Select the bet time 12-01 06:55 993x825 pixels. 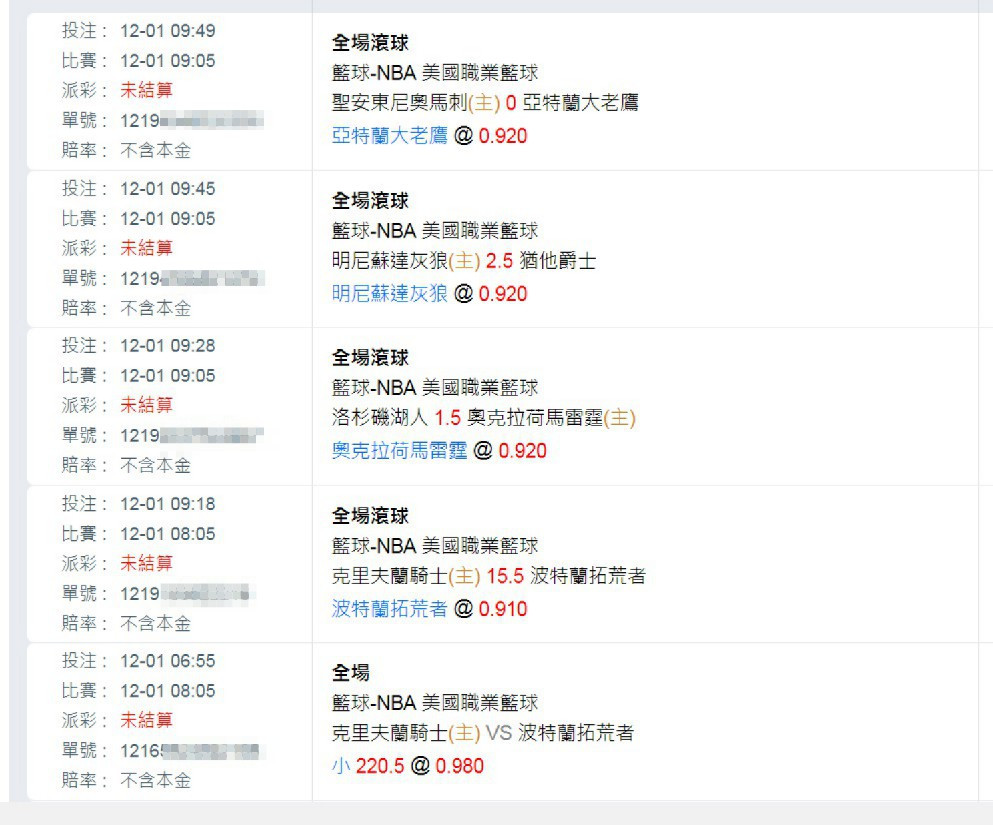click(x=168, y=661)
